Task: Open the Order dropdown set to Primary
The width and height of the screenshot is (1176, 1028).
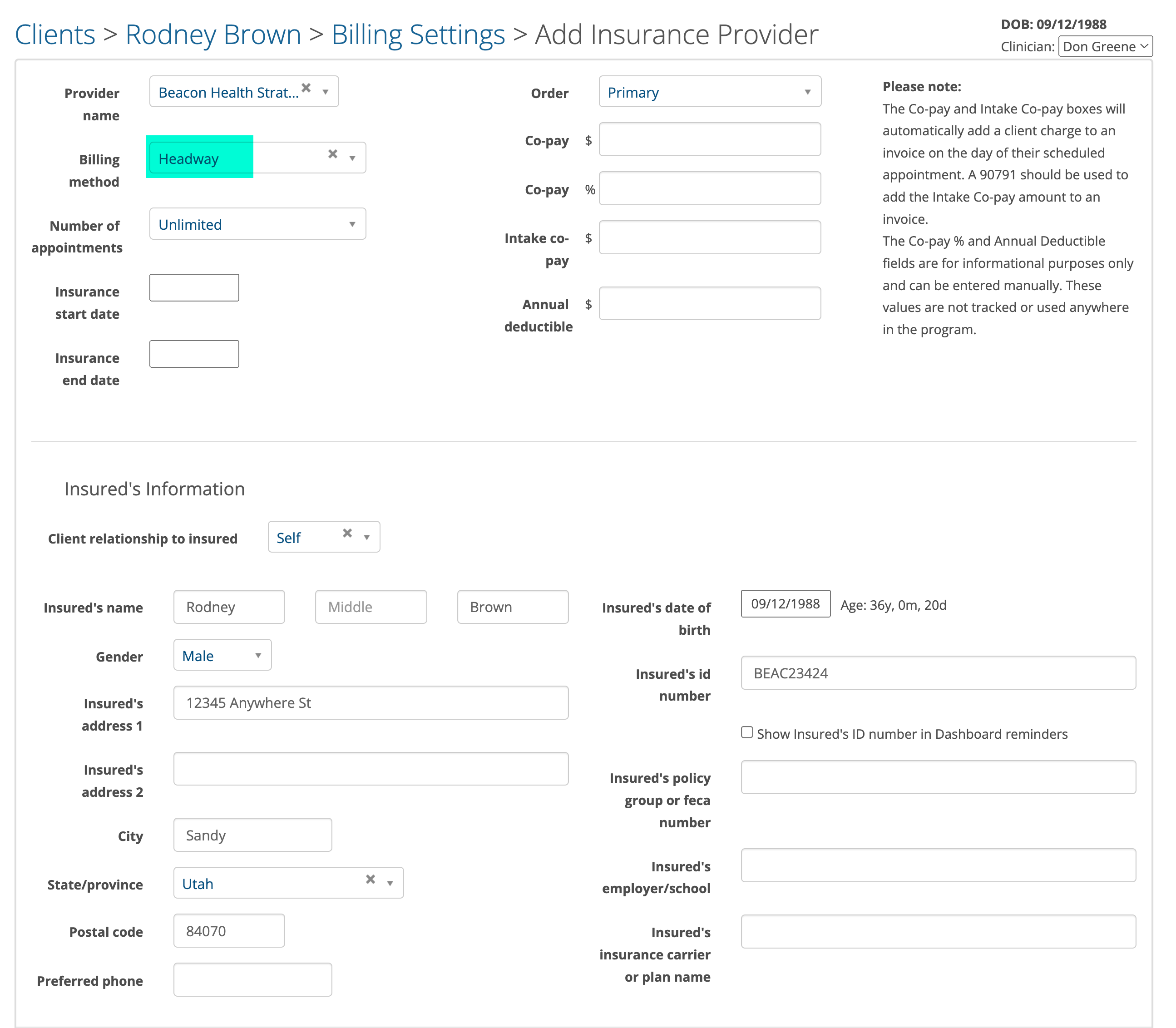Action: 709,92
